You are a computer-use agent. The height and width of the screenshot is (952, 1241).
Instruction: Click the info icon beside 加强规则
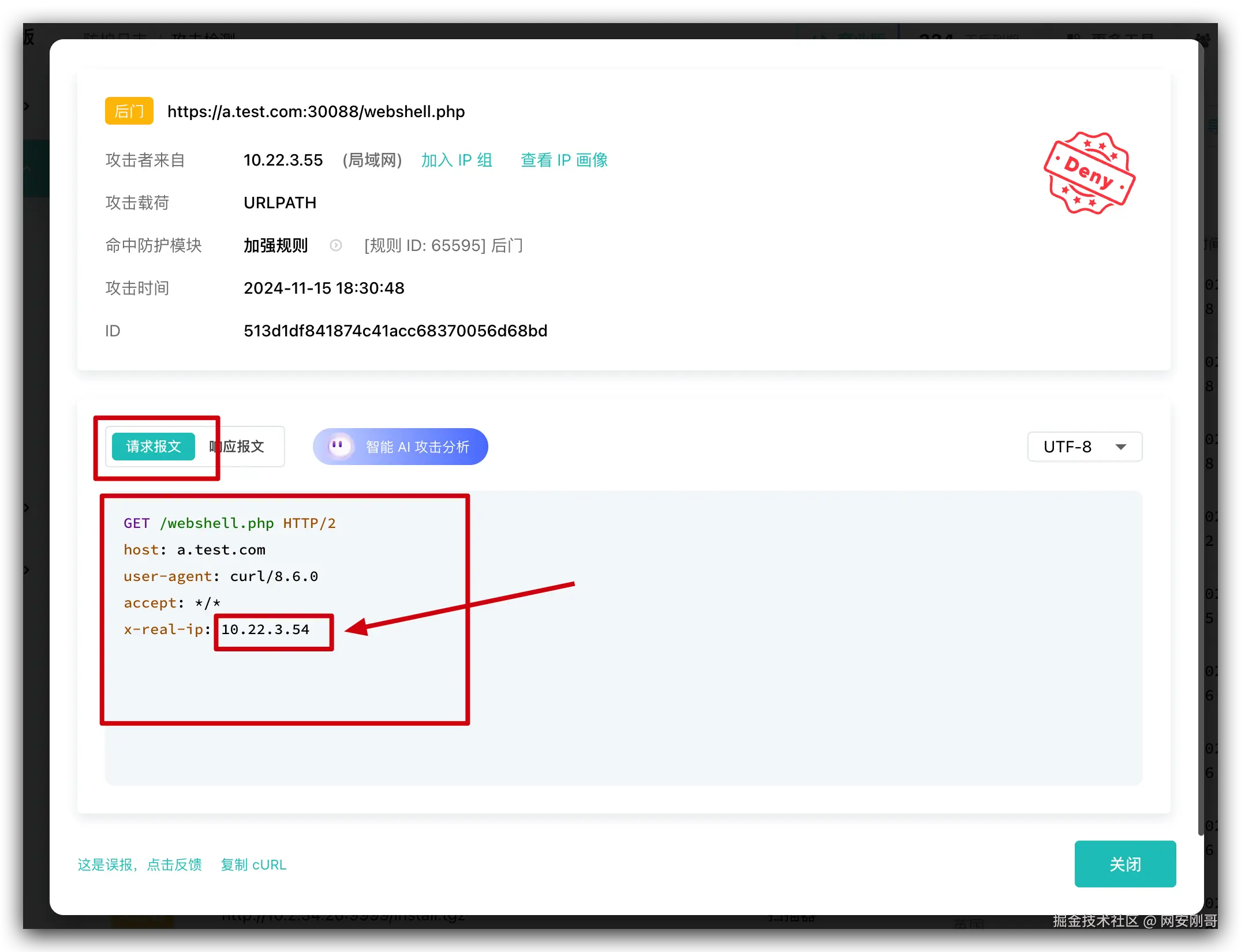[336, 246]
